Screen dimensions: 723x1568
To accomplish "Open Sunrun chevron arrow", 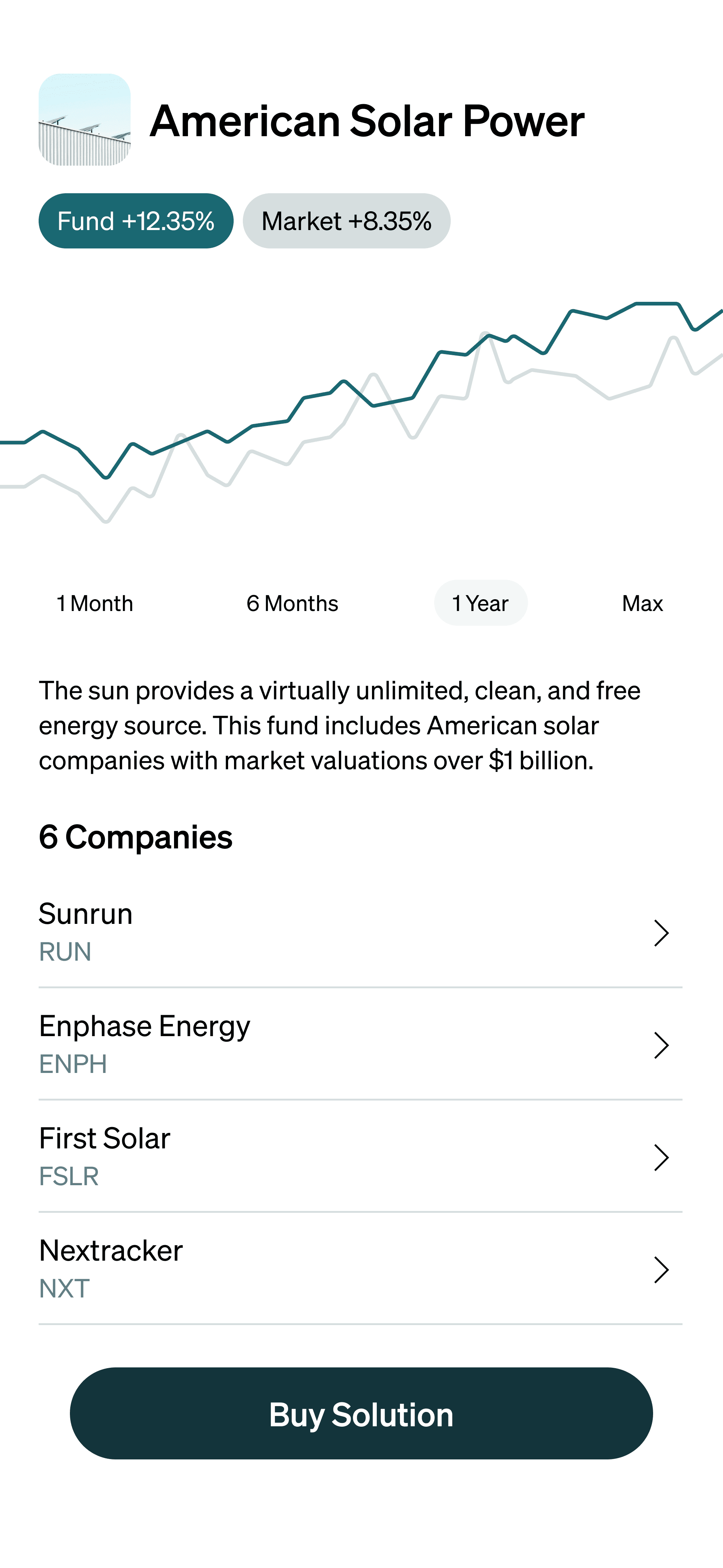I will [x=661, y=933].
